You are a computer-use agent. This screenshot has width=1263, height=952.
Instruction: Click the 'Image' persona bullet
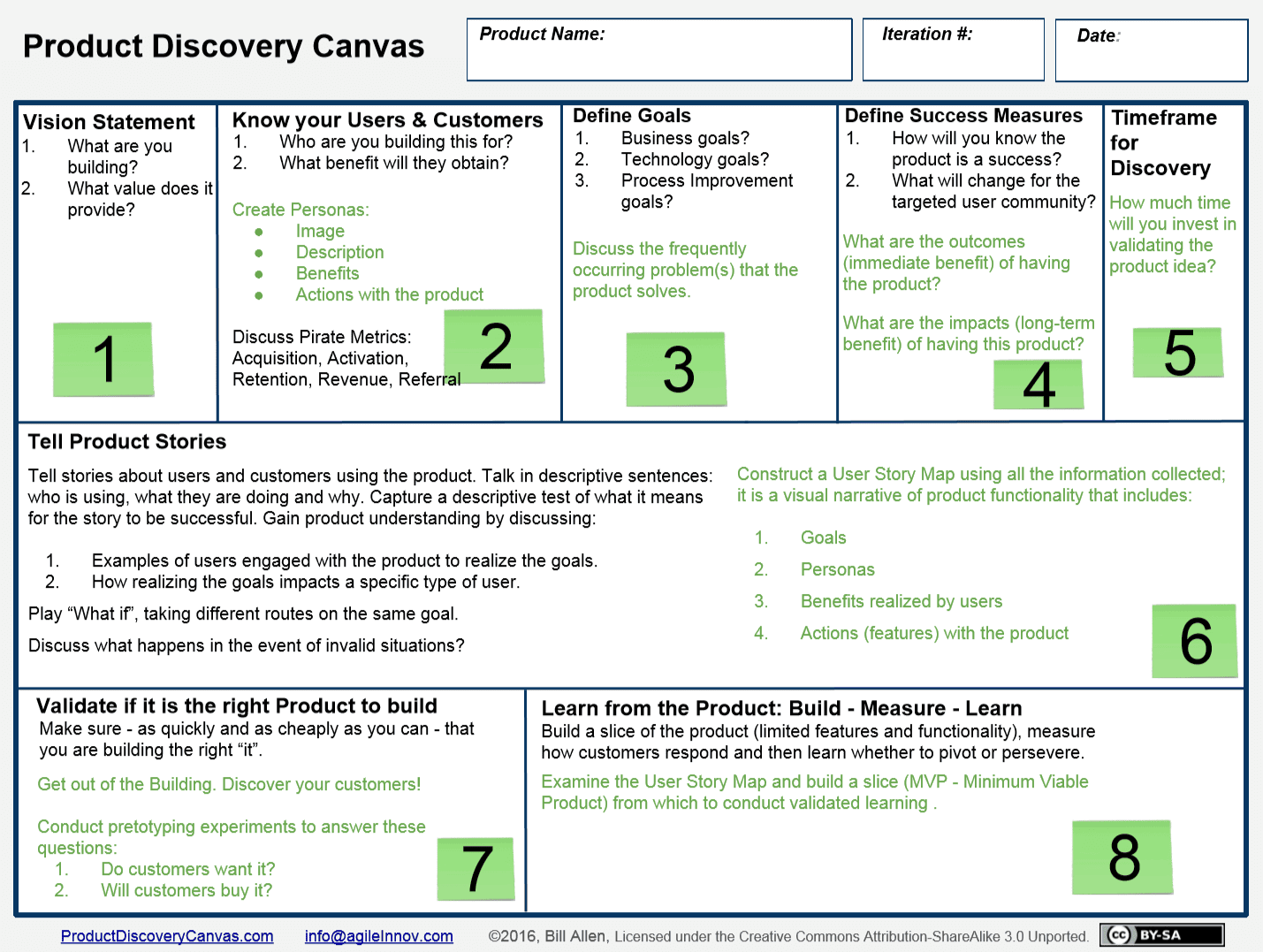click(x=320, y=231)
